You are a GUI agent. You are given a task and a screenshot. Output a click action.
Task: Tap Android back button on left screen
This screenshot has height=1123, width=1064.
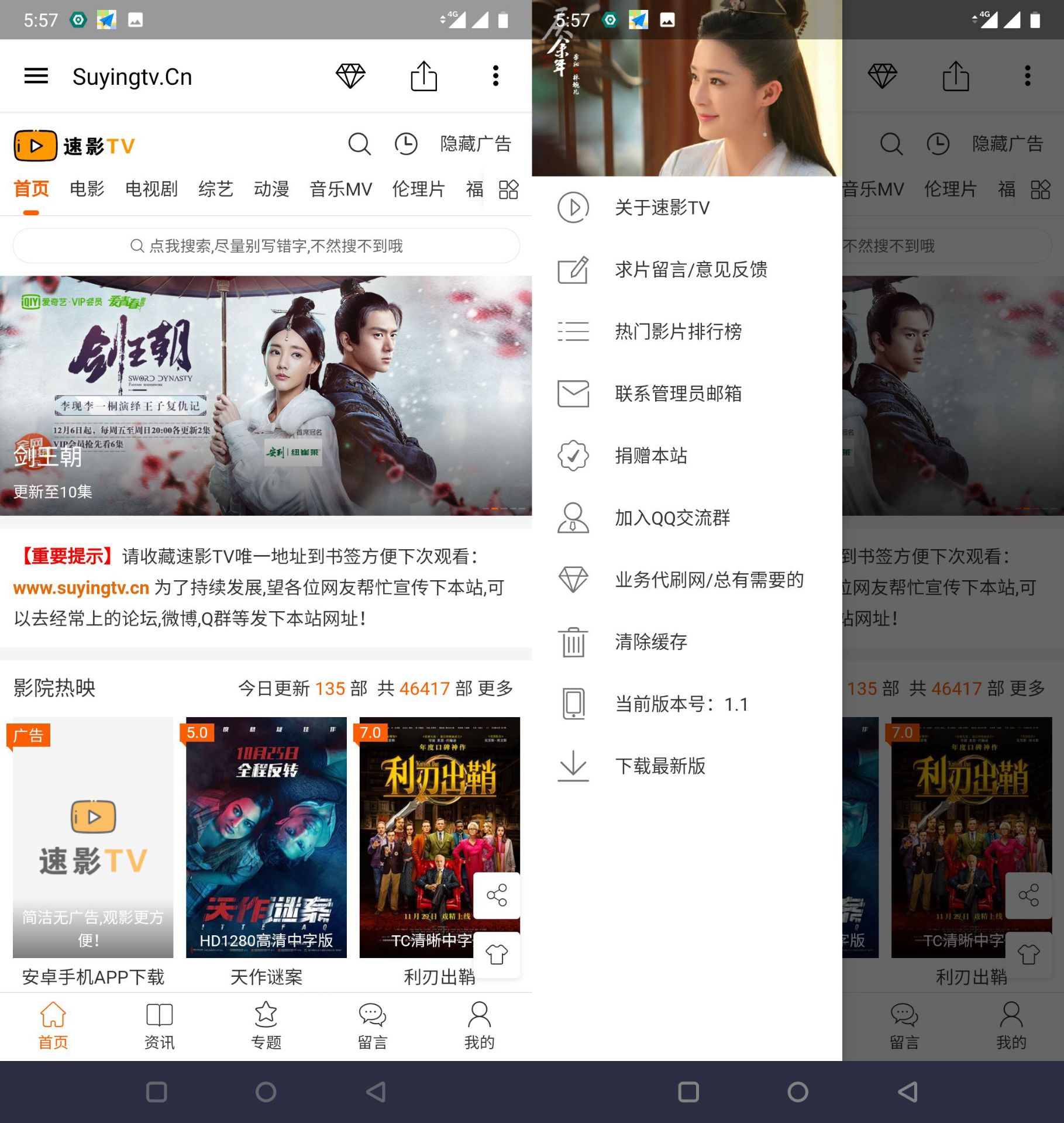point(375,1091)
